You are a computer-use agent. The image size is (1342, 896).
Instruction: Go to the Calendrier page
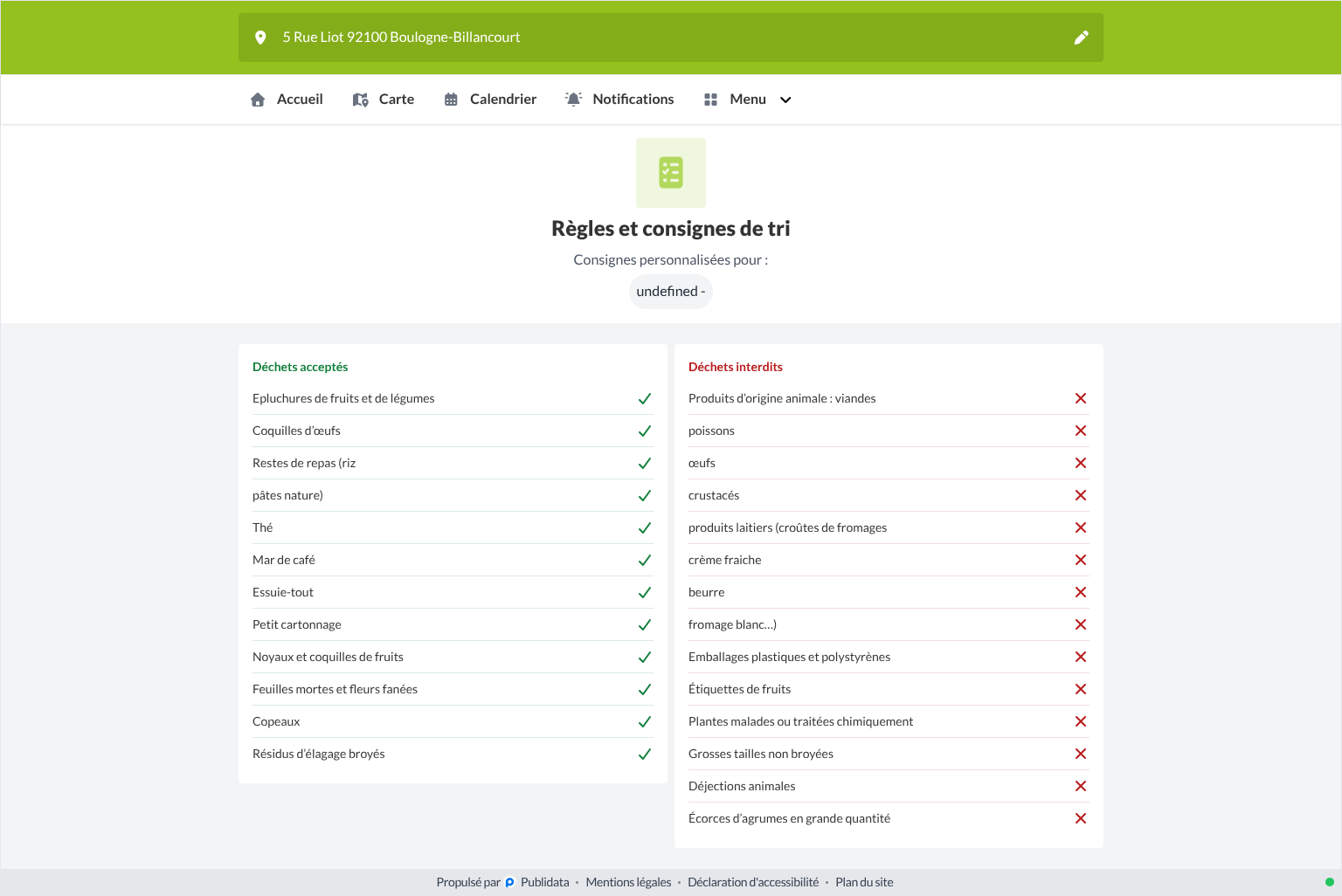pyautogui.click(x=490, y=100)
